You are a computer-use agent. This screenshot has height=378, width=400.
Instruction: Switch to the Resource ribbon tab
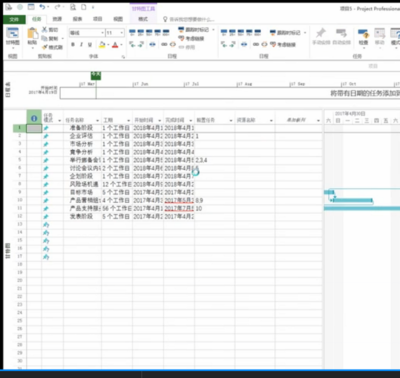tap(57, 19)
